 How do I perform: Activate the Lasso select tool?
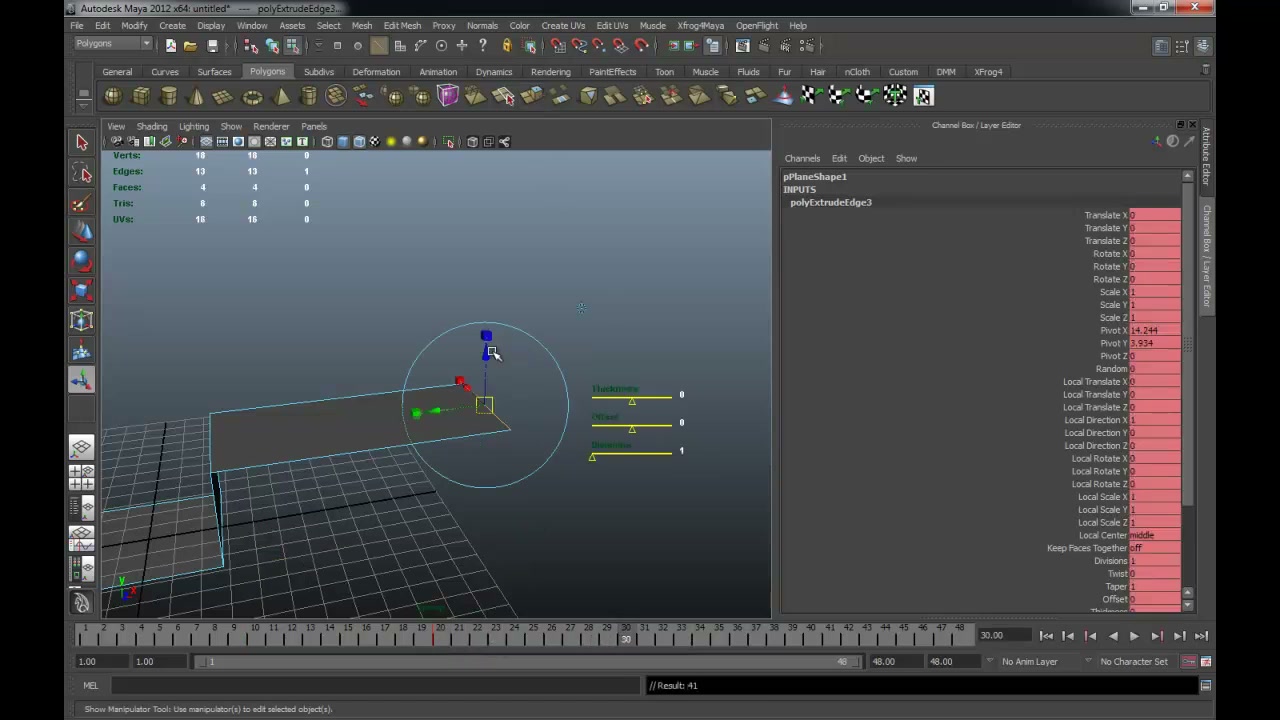[82, 174]
